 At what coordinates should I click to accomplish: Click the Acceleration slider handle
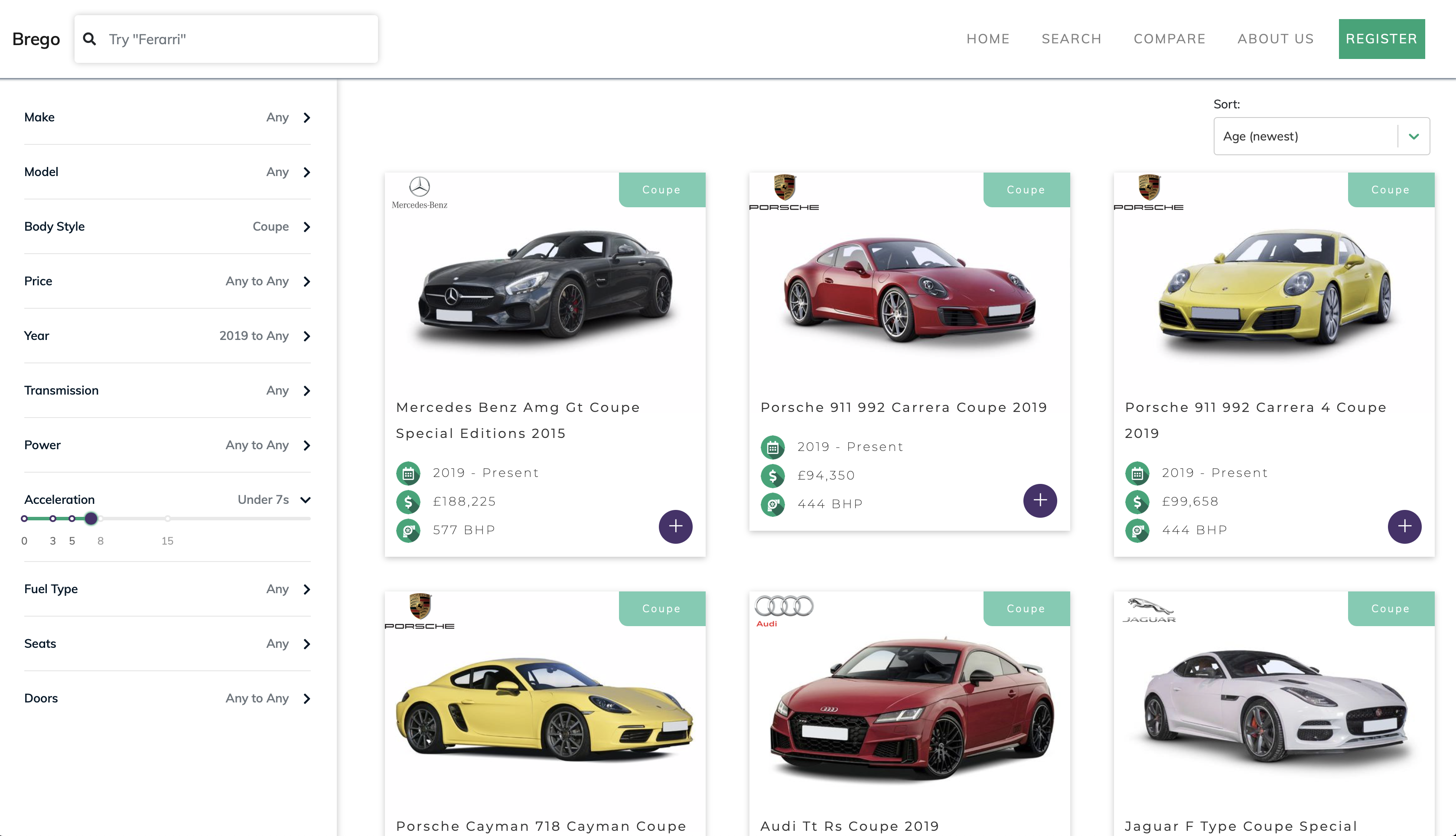click(x=91, y=519)
